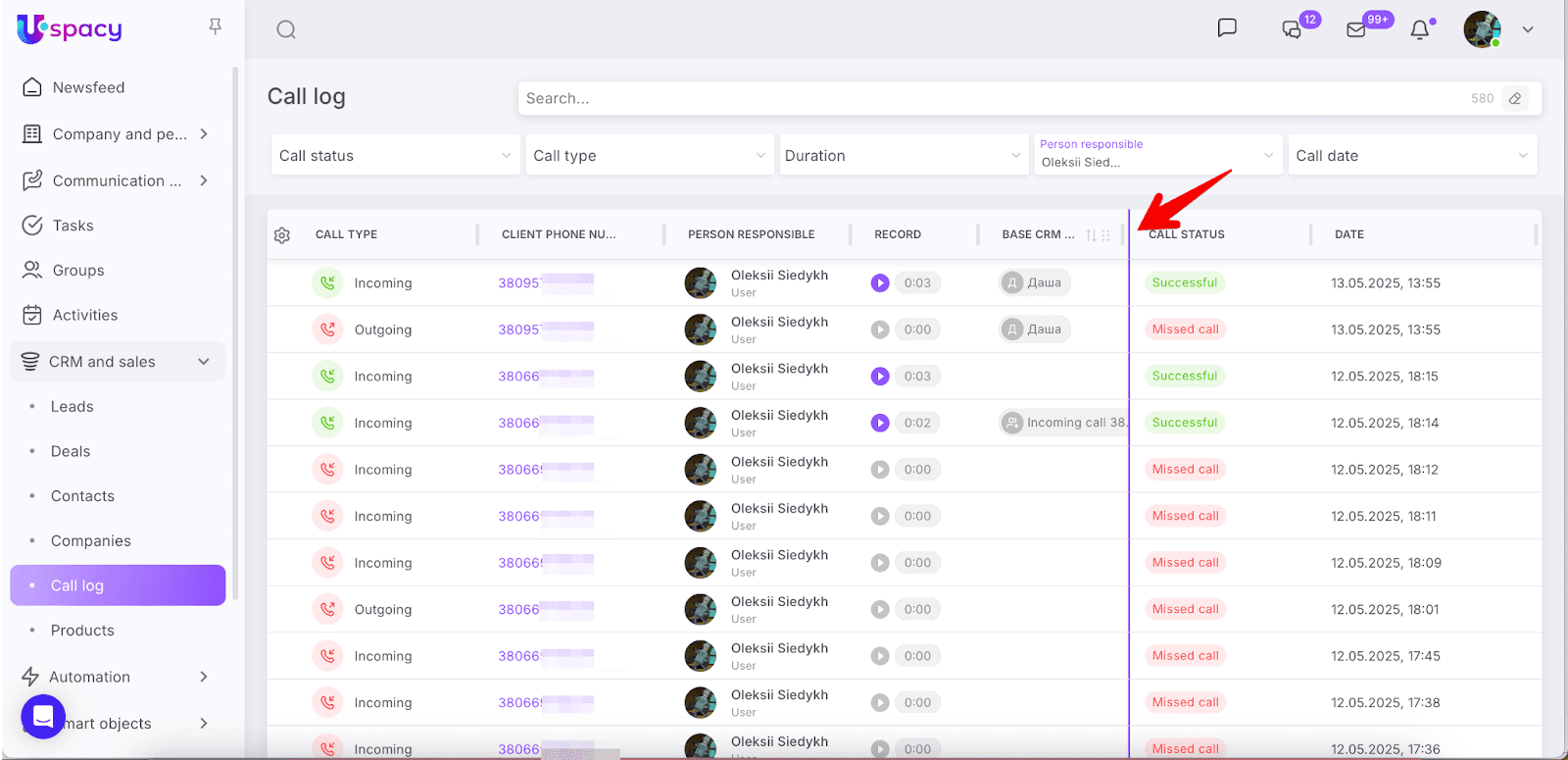Image resolution: width=1568 pixels, height=760 pixels.
Task: Play the 0:03 record of first call
Action: pyautogui.click(x=880, y=283)
